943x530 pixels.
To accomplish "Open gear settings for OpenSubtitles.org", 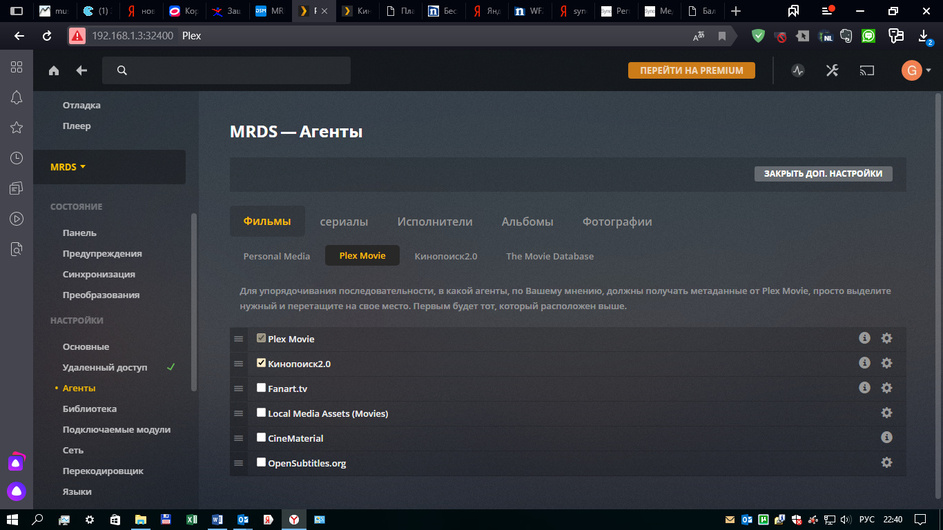I will pos(886,463).
